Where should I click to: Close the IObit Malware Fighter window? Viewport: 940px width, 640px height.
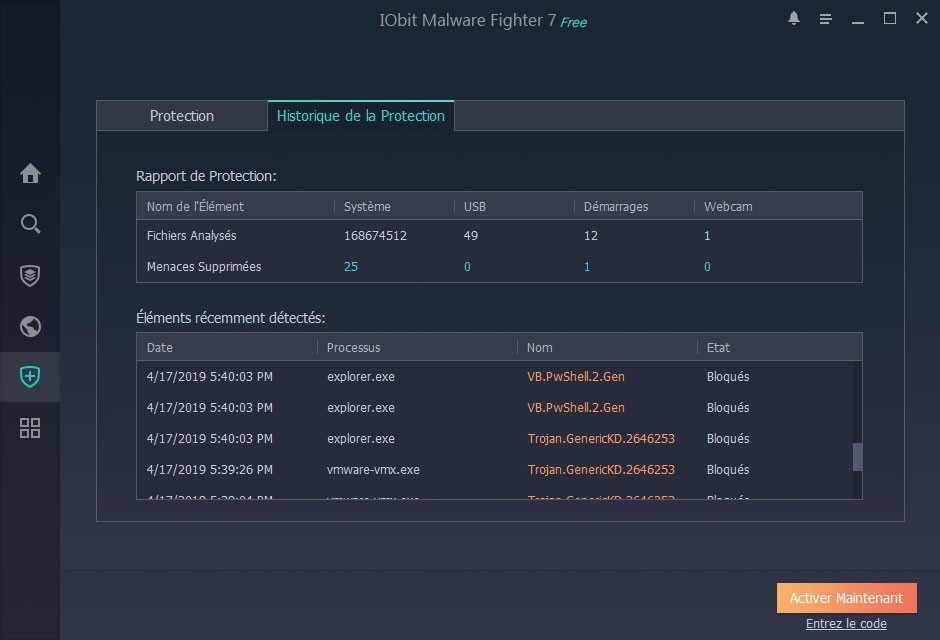(x=922, y=19)
